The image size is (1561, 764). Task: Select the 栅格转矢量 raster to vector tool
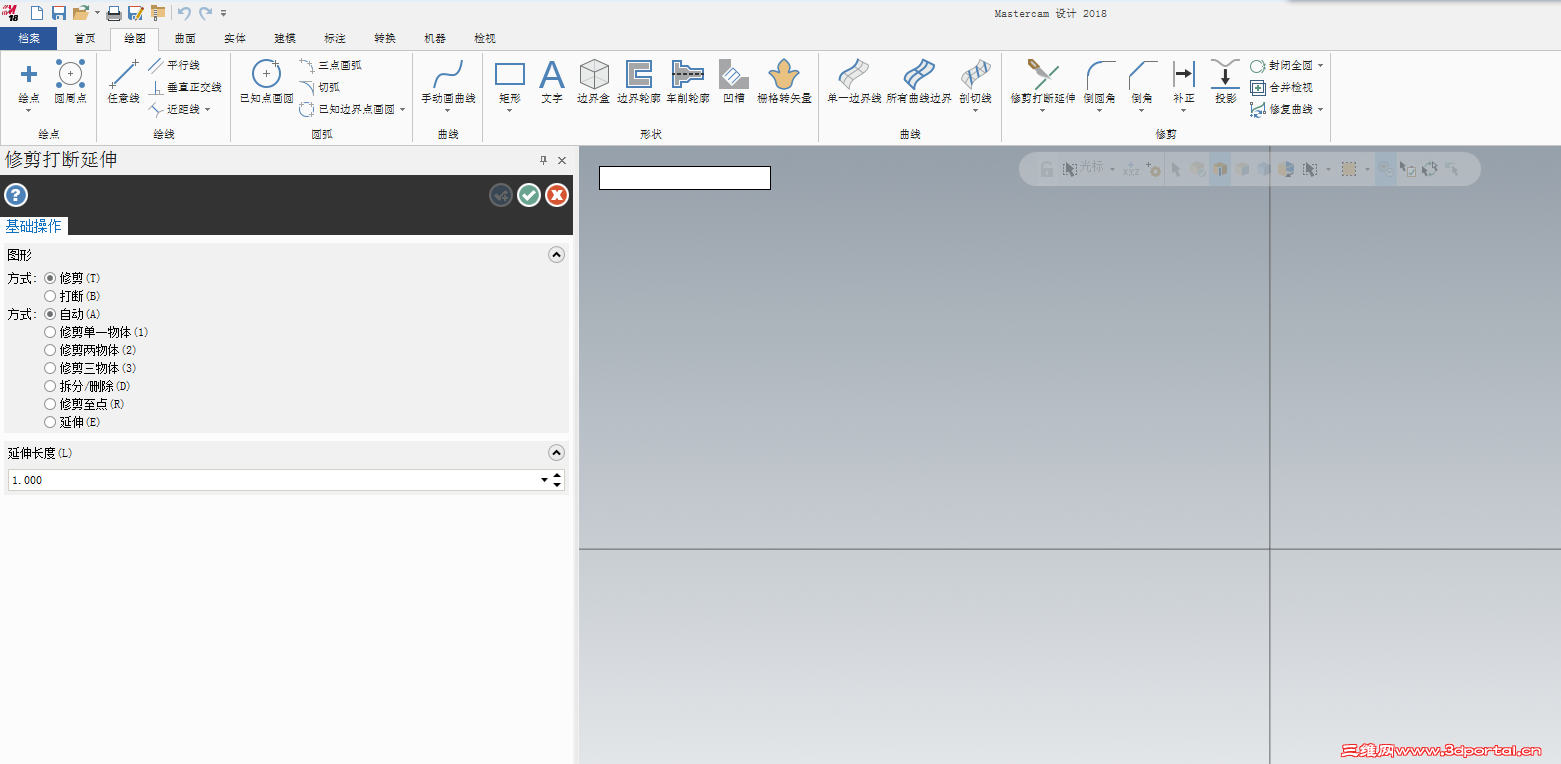click(784, 82)
